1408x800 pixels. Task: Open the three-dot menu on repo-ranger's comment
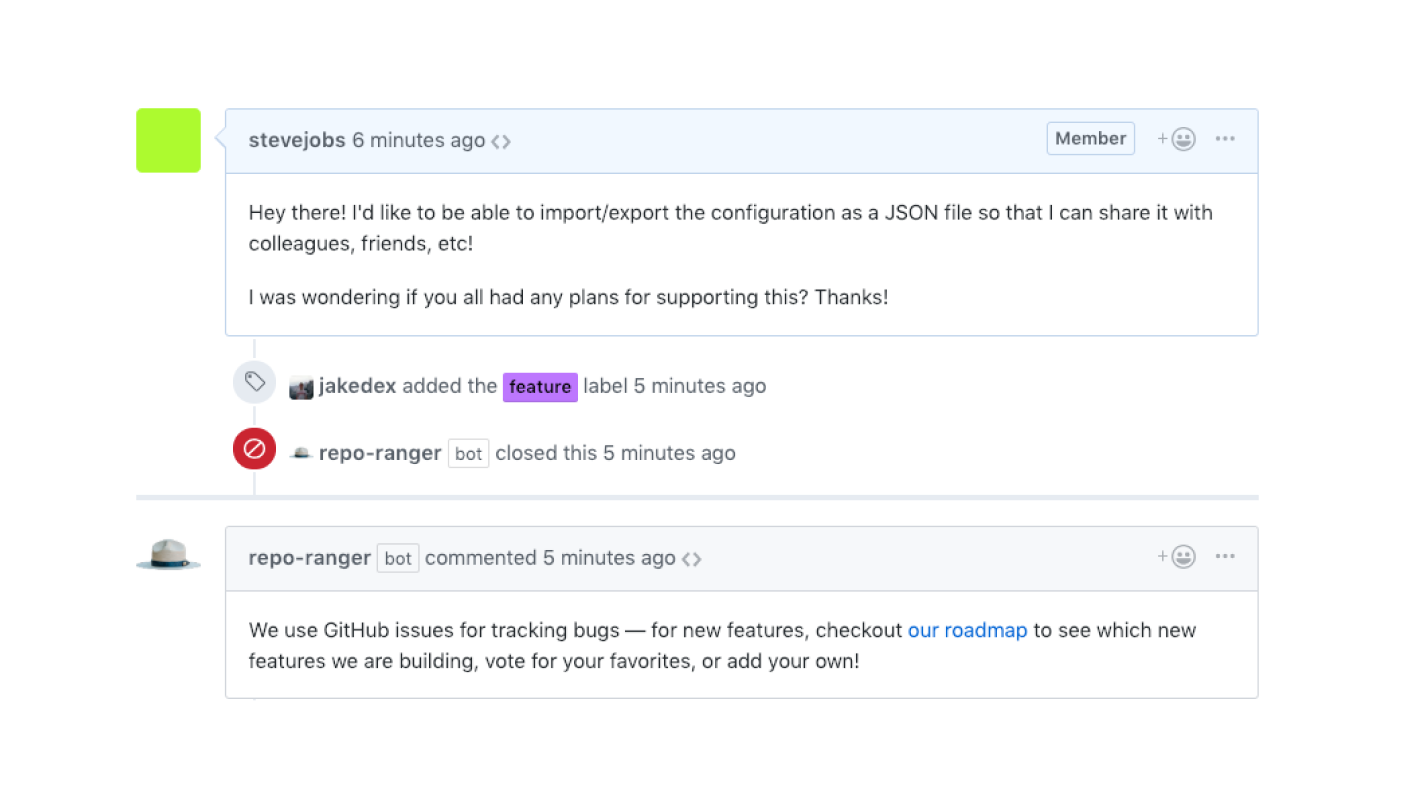1225,557
